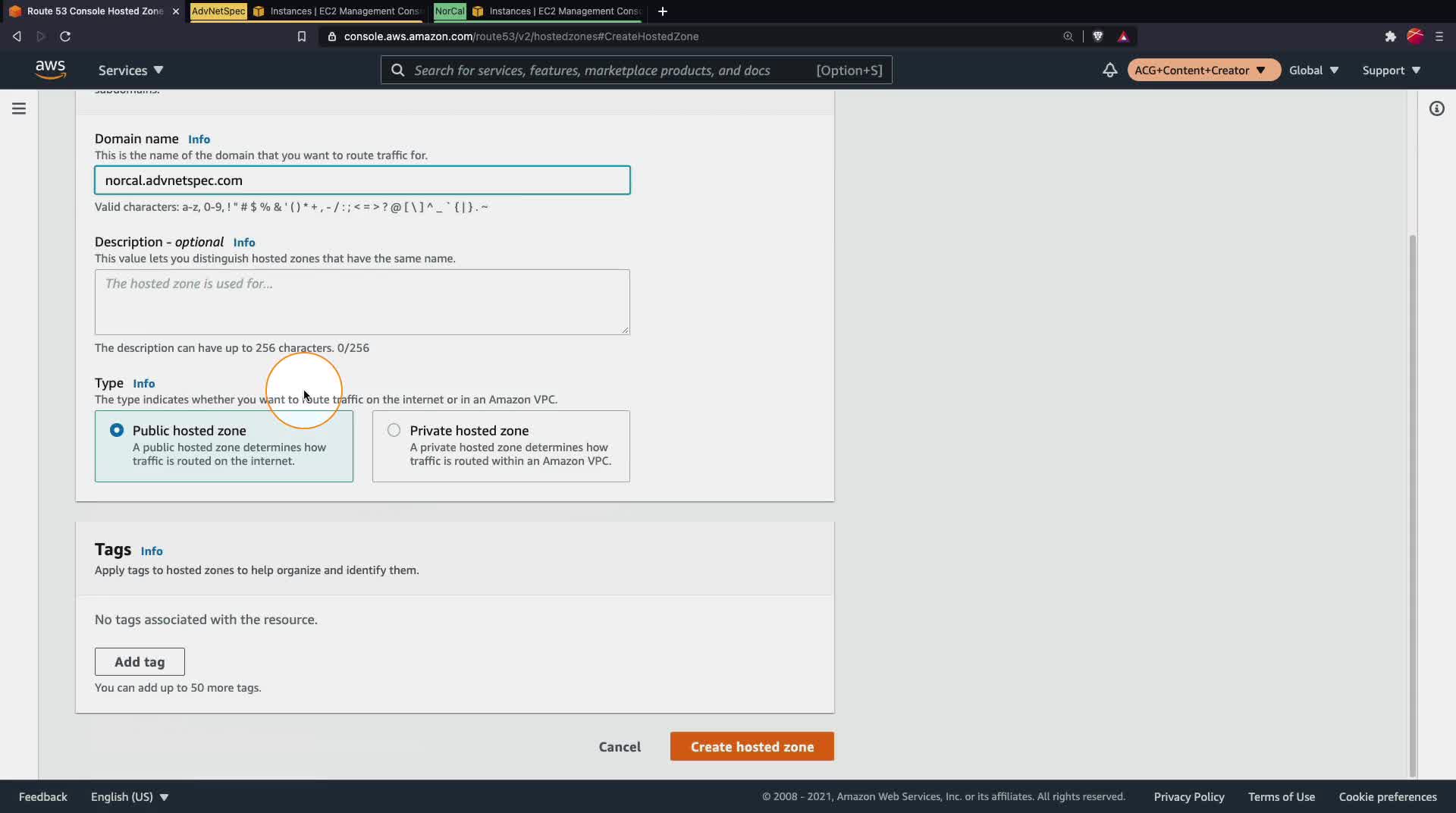1456x813 pixels.
Task: Click the browser forward arrow
Action: point(41,36)
